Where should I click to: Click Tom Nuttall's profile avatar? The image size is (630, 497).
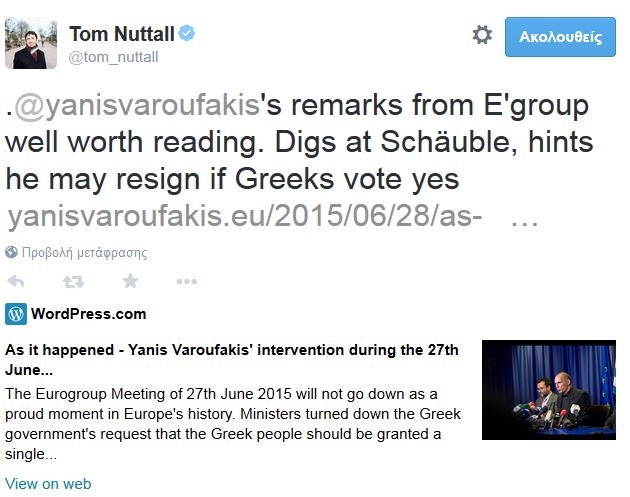coord(31,44)
